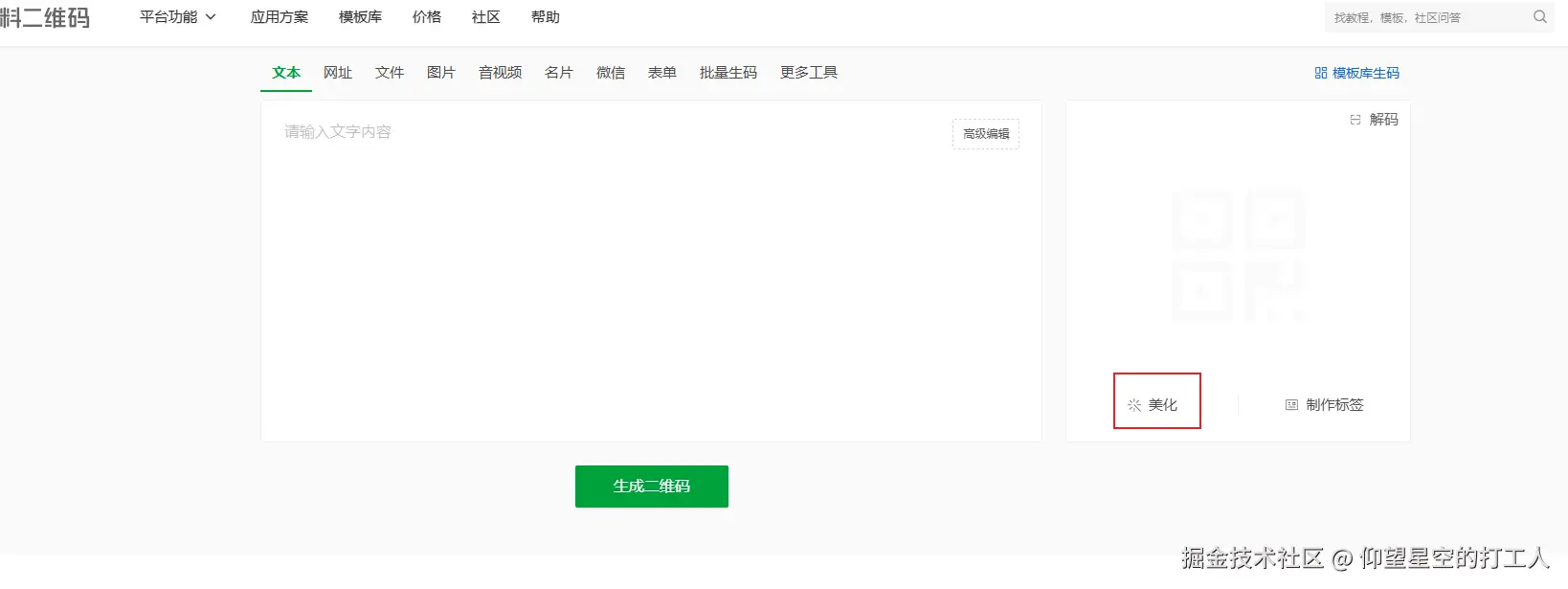
Task: Open the 更多工具 tab
Action: click(x=809, y=73)
